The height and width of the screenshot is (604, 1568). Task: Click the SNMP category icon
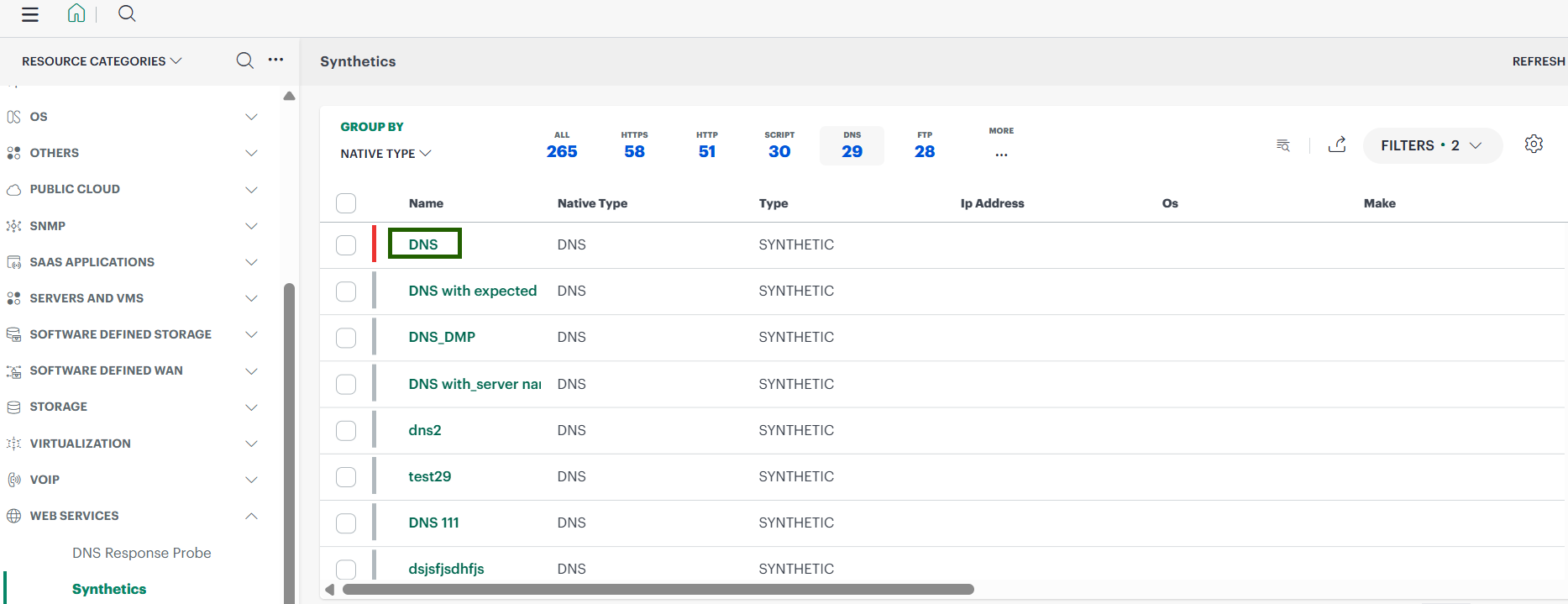13,226
